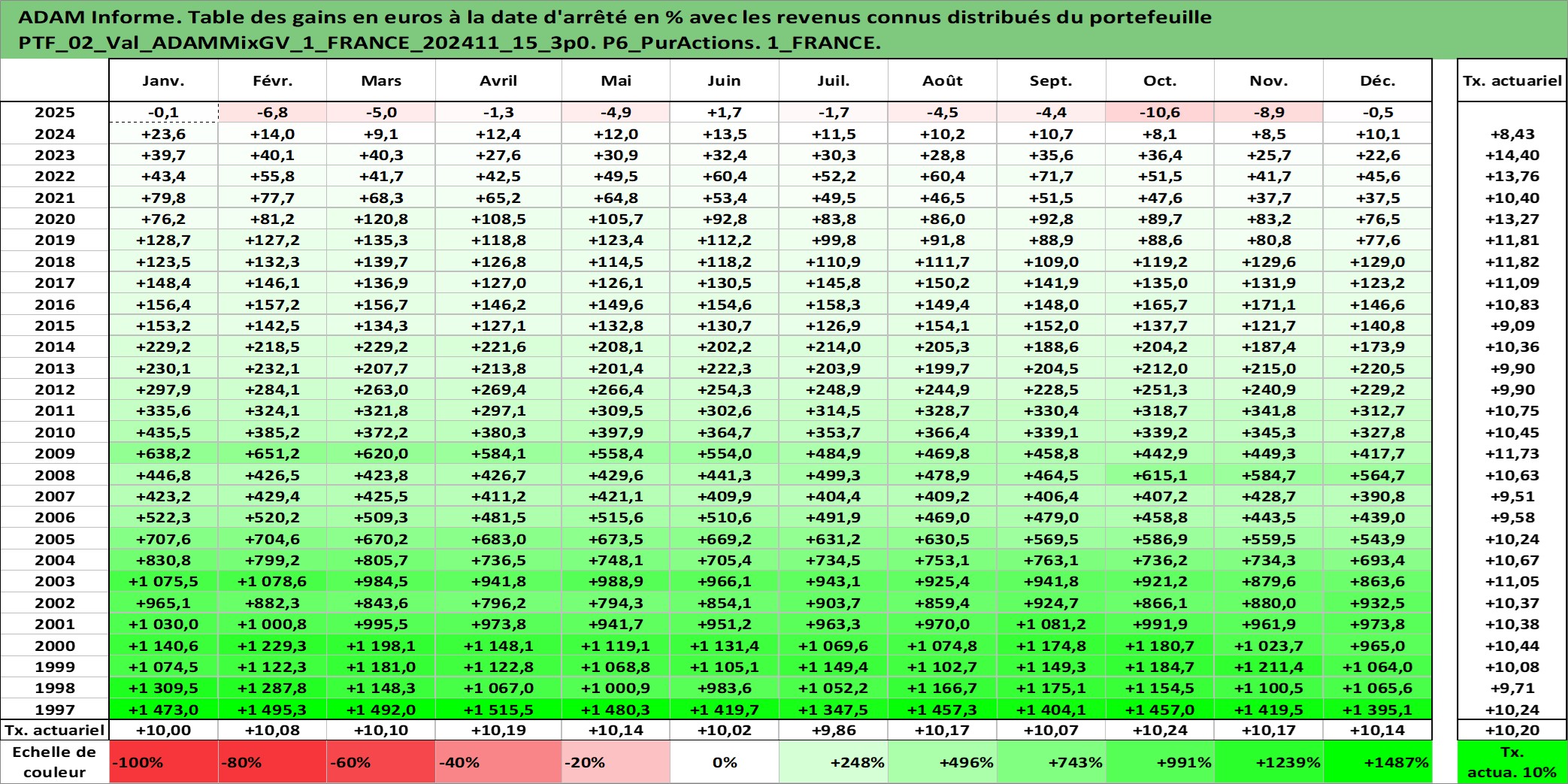The image size is (1568, 784).
Task: Click the +1 395,1 cell in 1997 row
Action: pyautogui.click(x=1378, y=710)
